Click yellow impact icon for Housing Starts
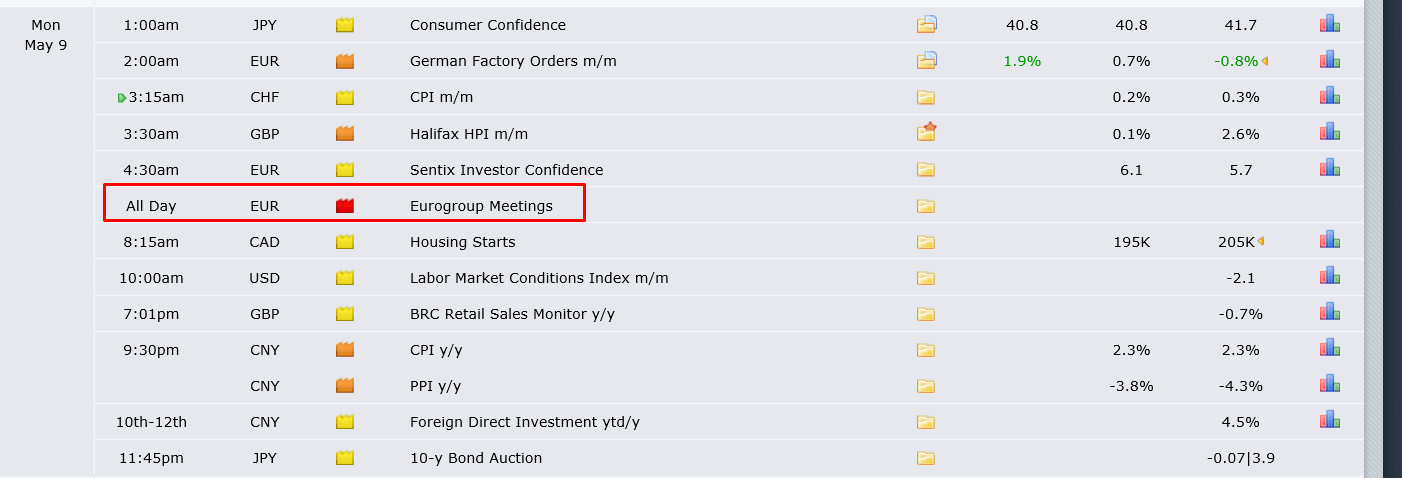 pyautogui.click(x=345, y=242)
